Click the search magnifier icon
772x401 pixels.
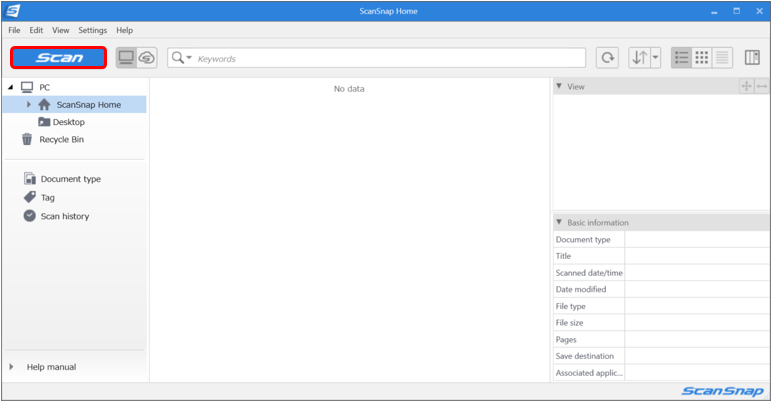178,58
